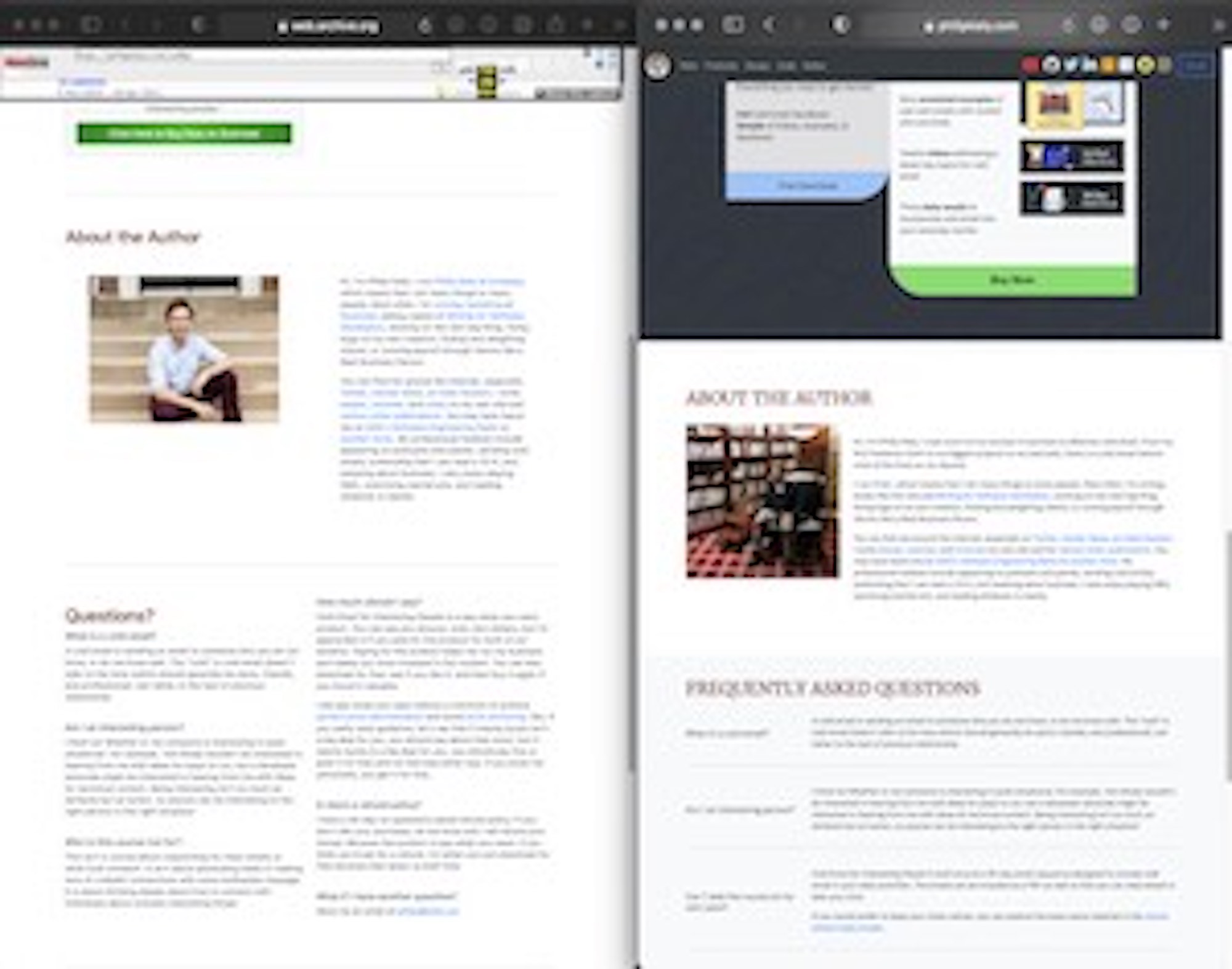Click the green Buy Now button
The height and width of the screenshot is (969, 1232).
[1013, 280]
